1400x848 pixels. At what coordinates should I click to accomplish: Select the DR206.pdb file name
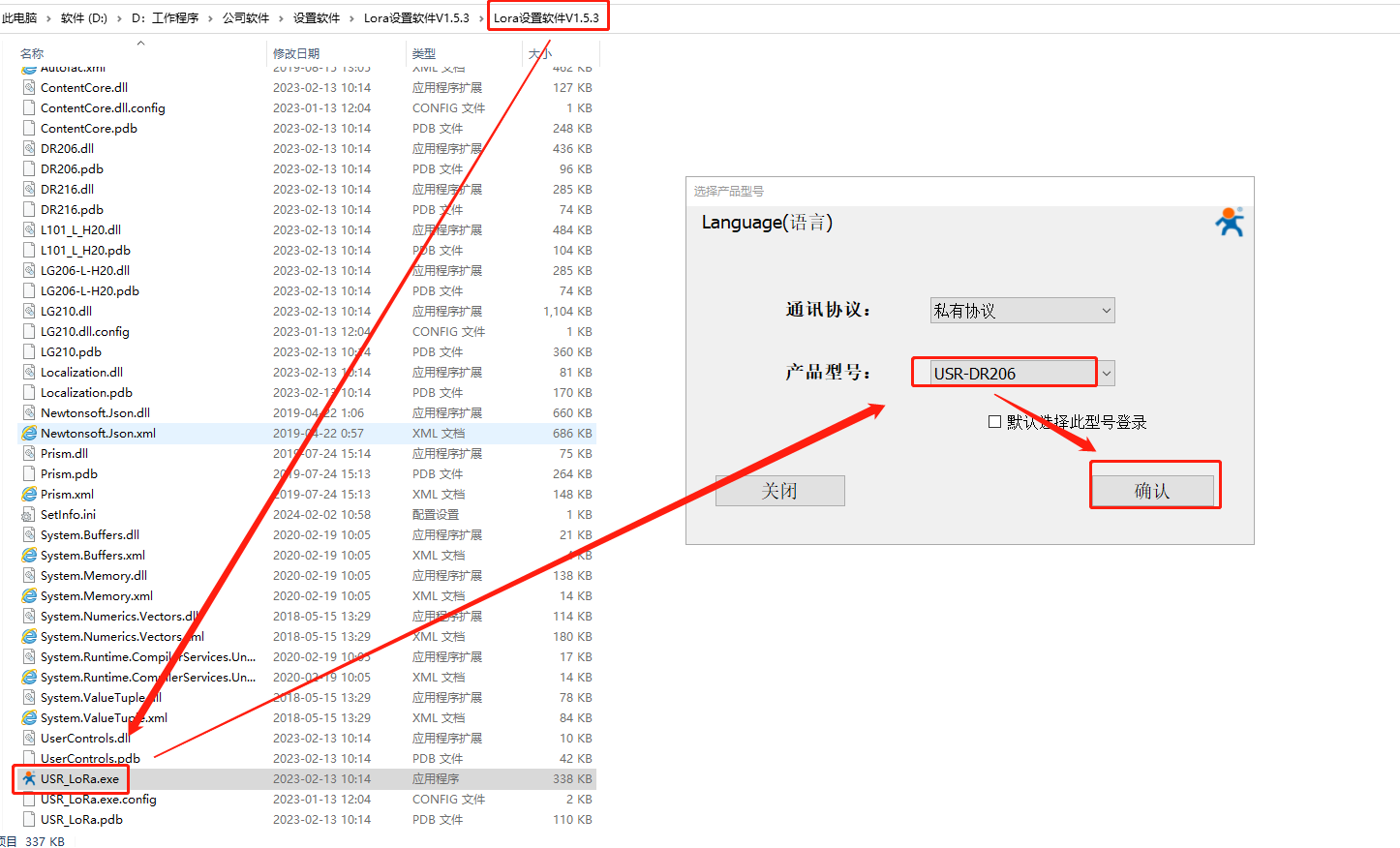pyautogui.click(x=72, y=168)
